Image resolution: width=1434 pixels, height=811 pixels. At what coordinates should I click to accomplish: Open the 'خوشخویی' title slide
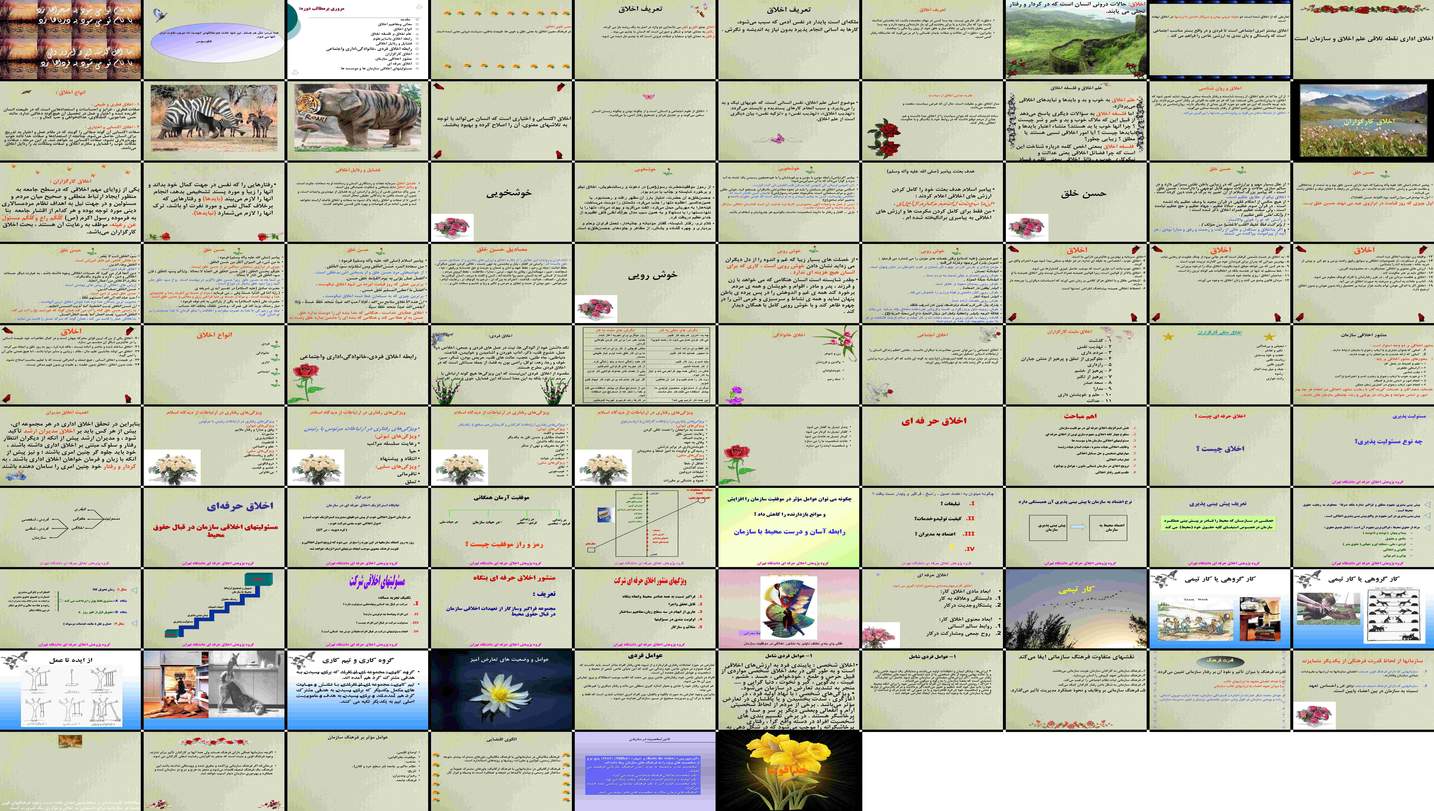[x=501, y=202]
